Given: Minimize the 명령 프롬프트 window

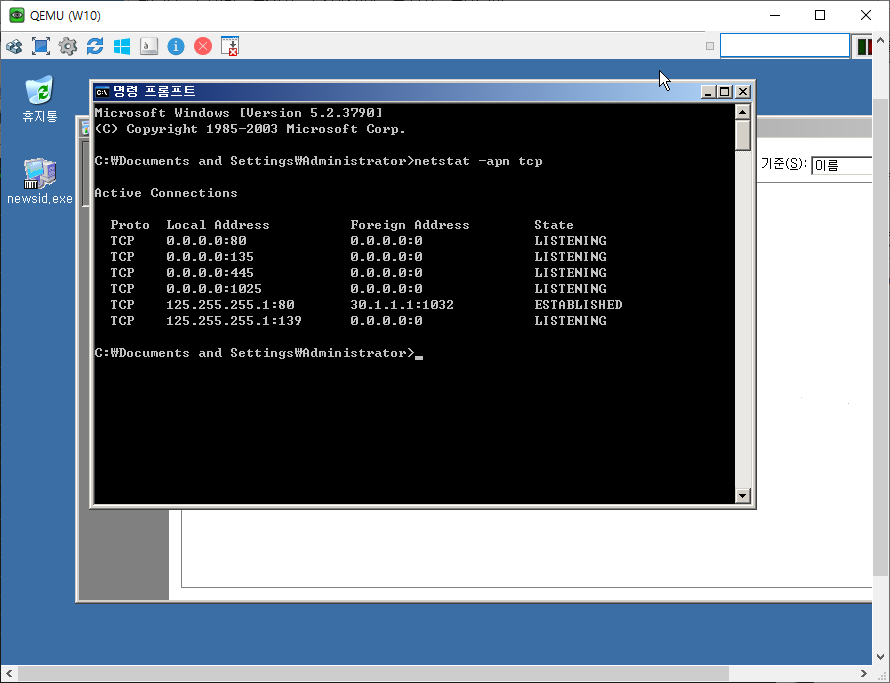Looking at the screenshot, I should click(x=707, y=92).
